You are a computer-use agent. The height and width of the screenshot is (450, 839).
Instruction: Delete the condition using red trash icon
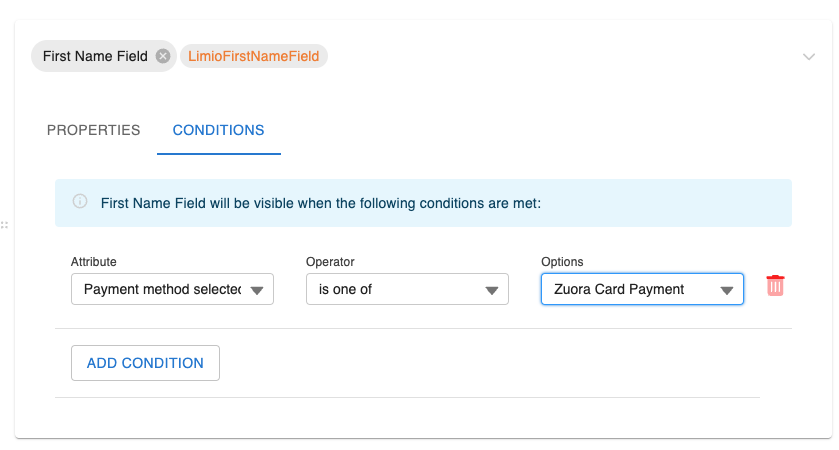coord(775,285)
